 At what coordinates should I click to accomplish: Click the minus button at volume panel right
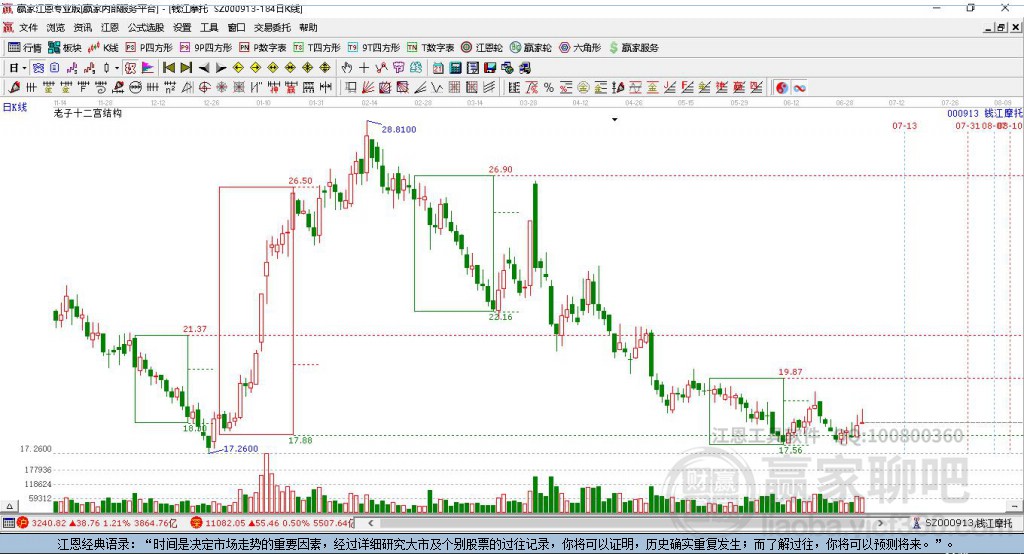click(1014, 506)
